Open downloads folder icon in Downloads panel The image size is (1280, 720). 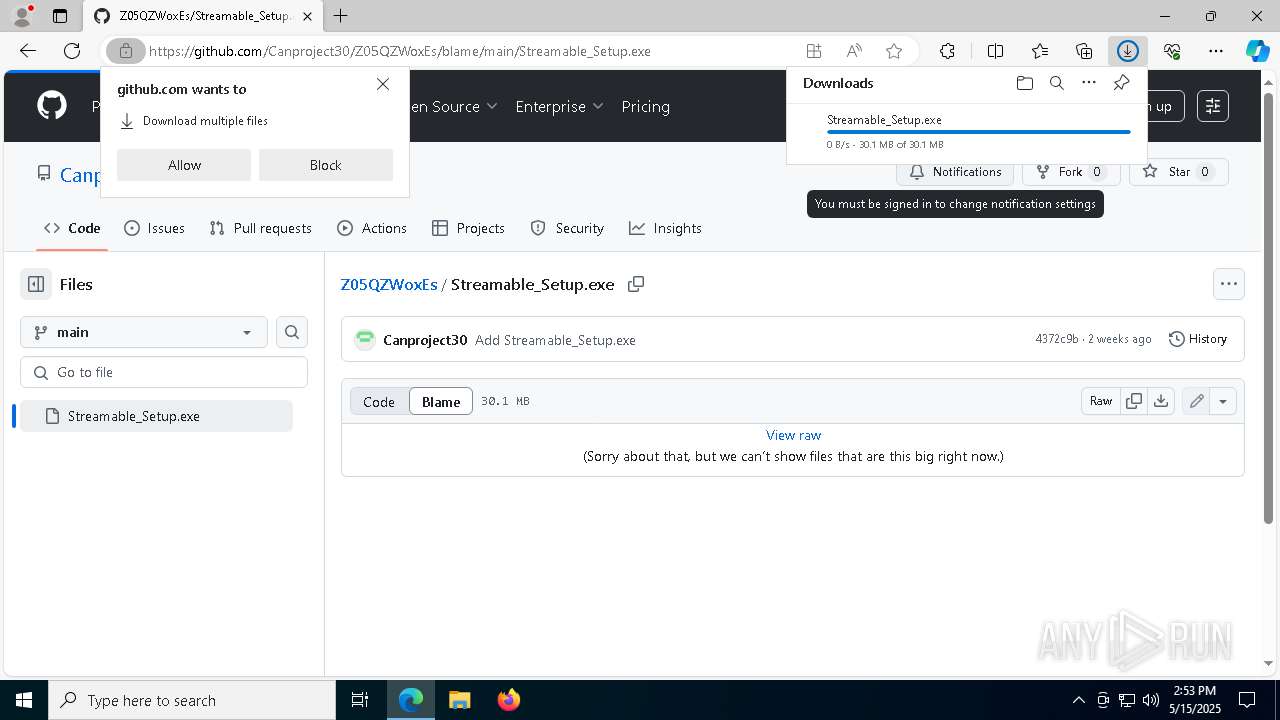pyautogui.click(x=1024, y=83)
